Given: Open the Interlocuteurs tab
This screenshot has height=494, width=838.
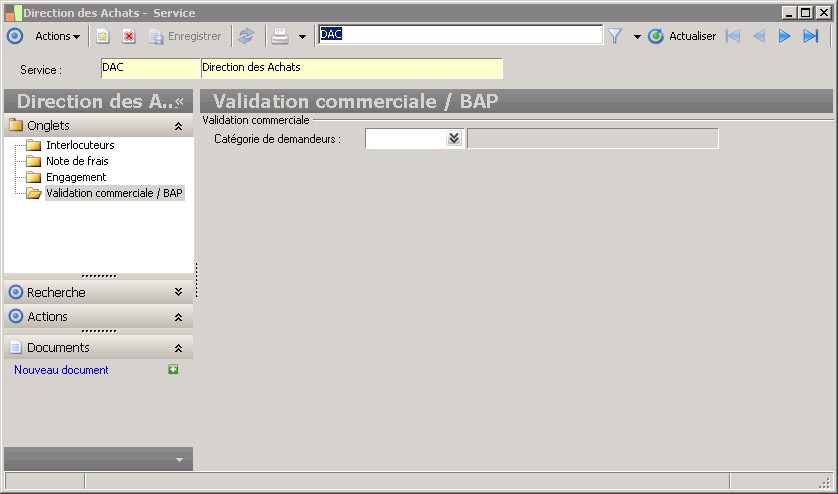Looking at the screenshot, I should click(x=80, y=145).
